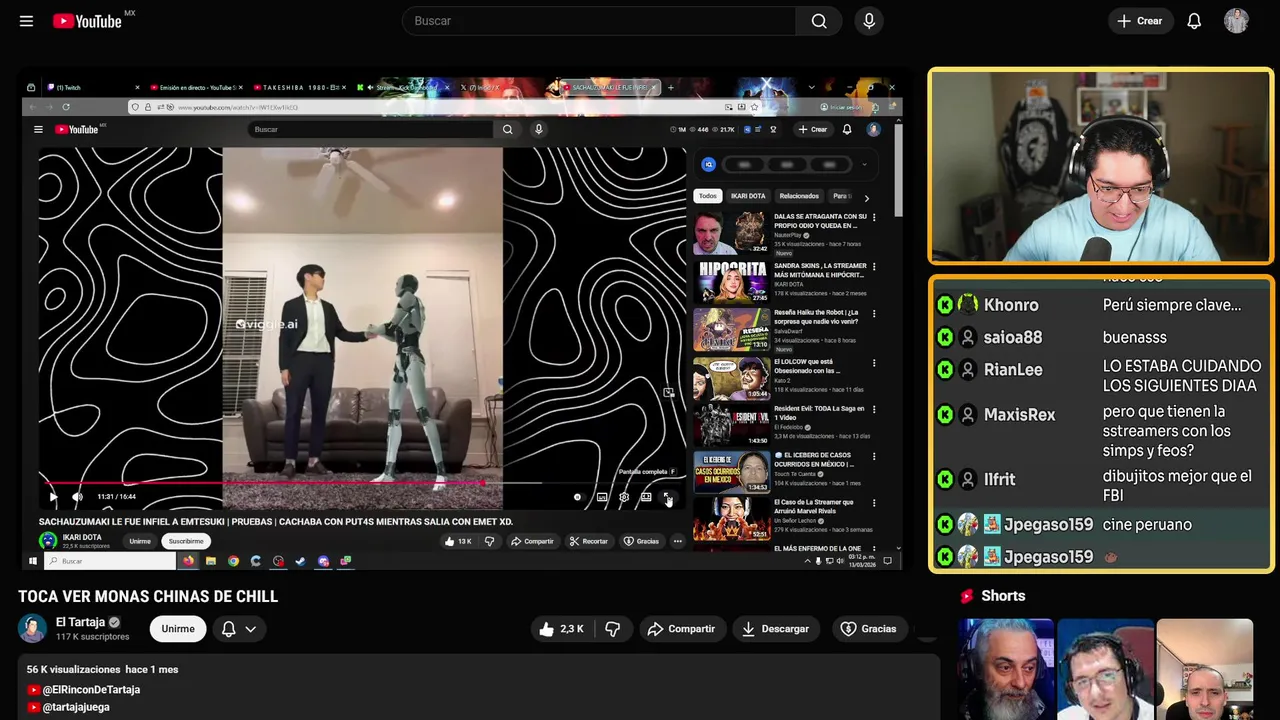In streamed video, click inner fullscreen icon
The image size is (1280, 720).
(668, 497)
